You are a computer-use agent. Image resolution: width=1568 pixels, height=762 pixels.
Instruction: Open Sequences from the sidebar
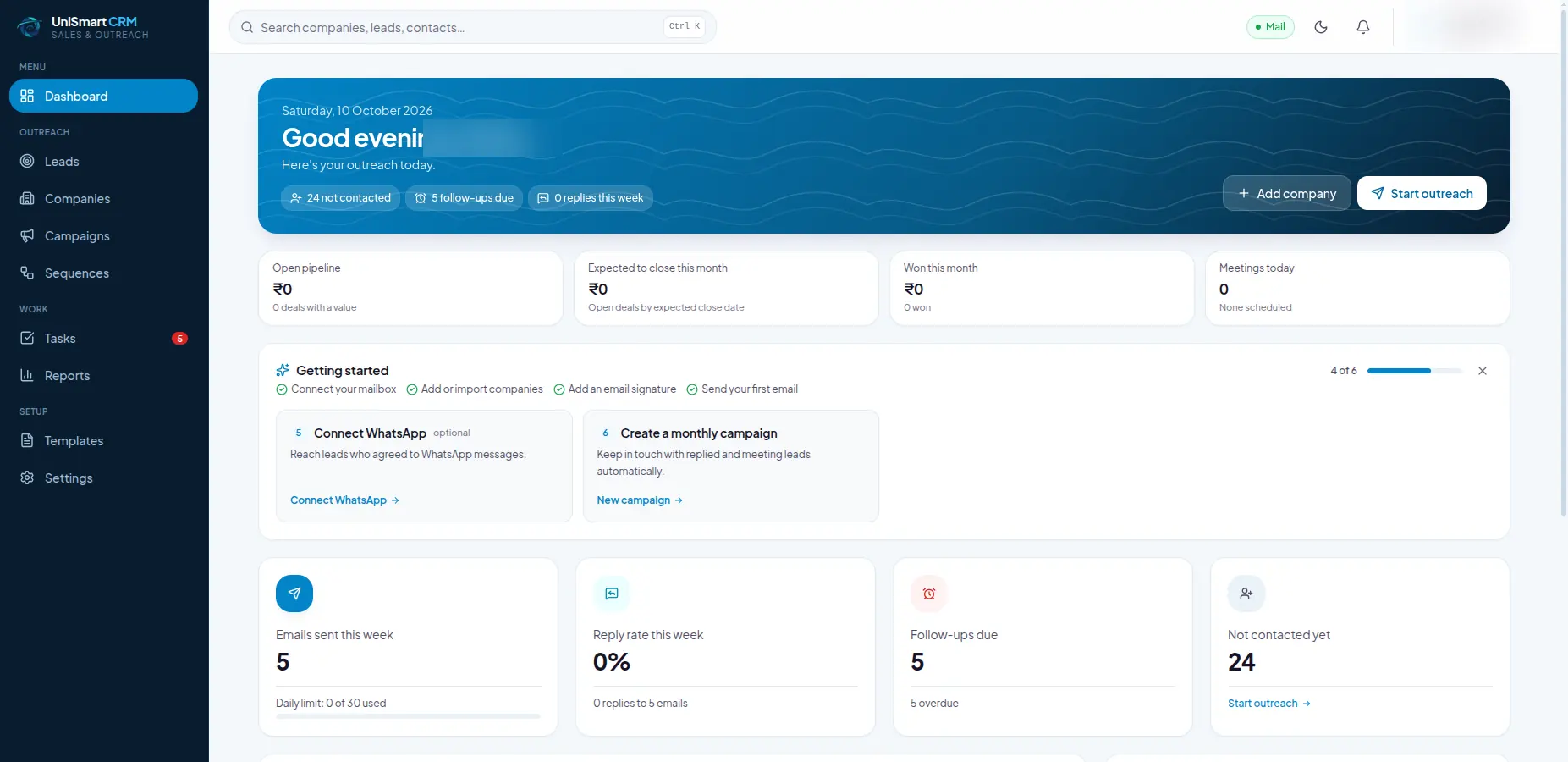point(103,273)
